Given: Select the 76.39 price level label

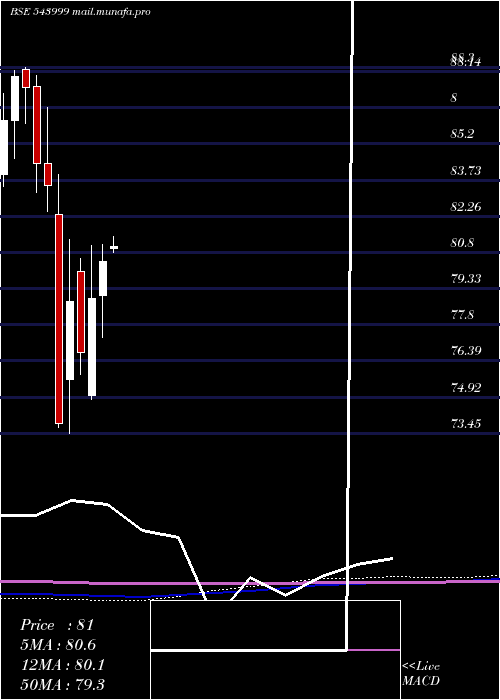Looking at the screenshot, I should [x=466, y=350].
